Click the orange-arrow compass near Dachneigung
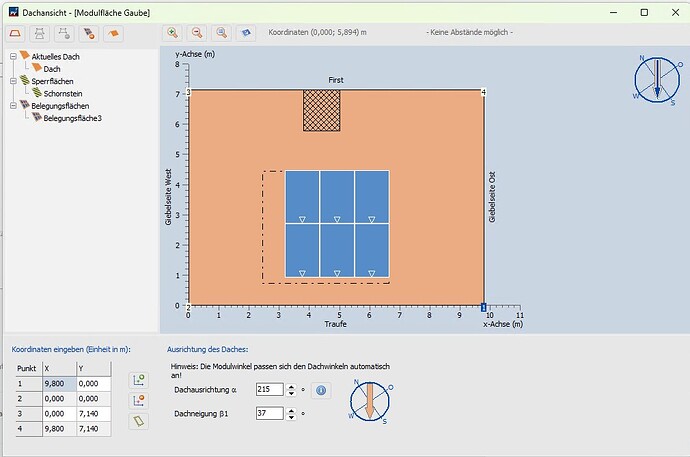This screenshot has height=457, width=690. 370,401
